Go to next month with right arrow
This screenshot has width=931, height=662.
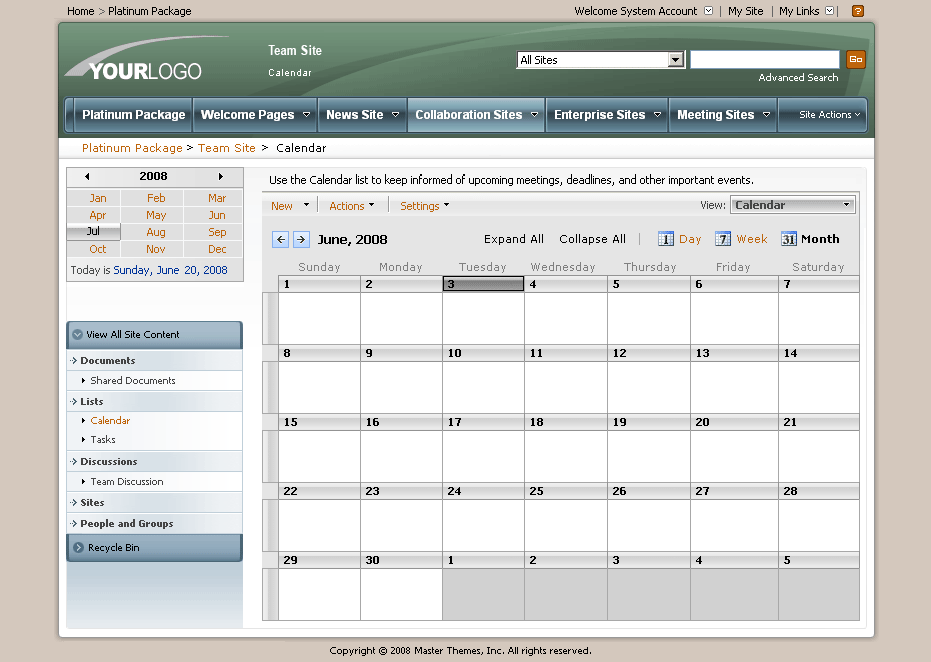(301, 239)
